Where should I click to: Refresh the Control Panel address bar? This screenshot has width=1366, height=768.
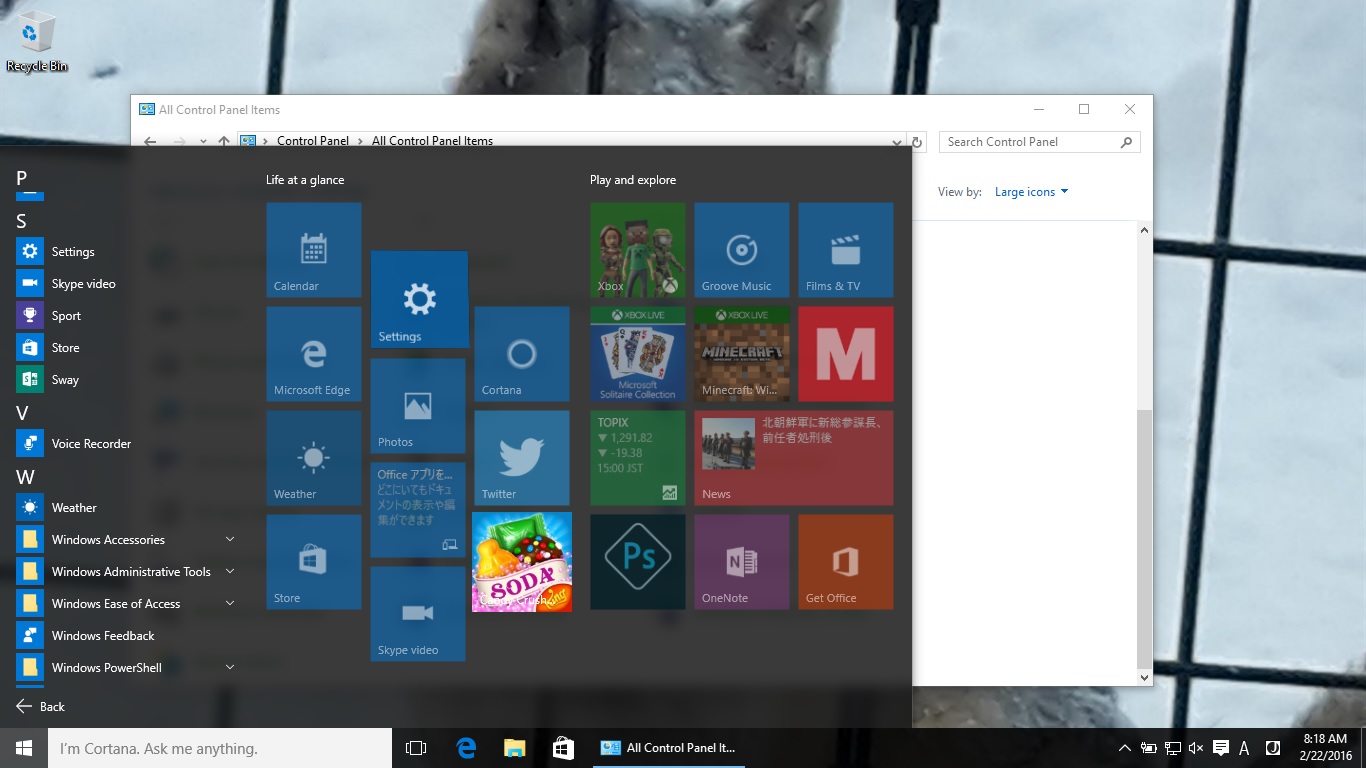point(917,142)
